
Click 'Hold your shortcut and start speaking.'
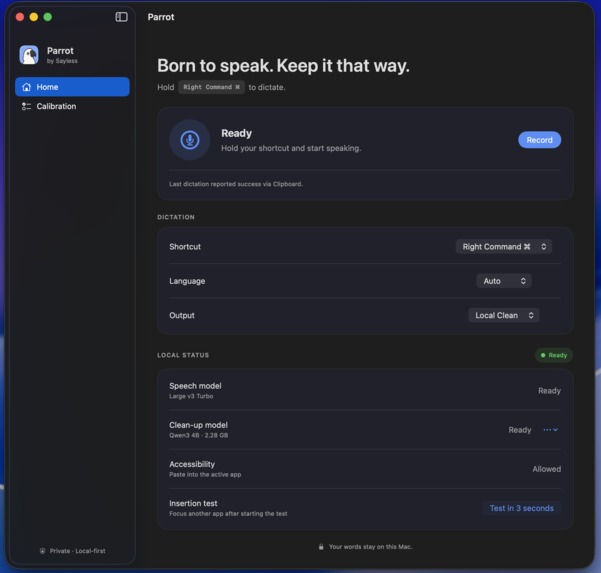291,148
